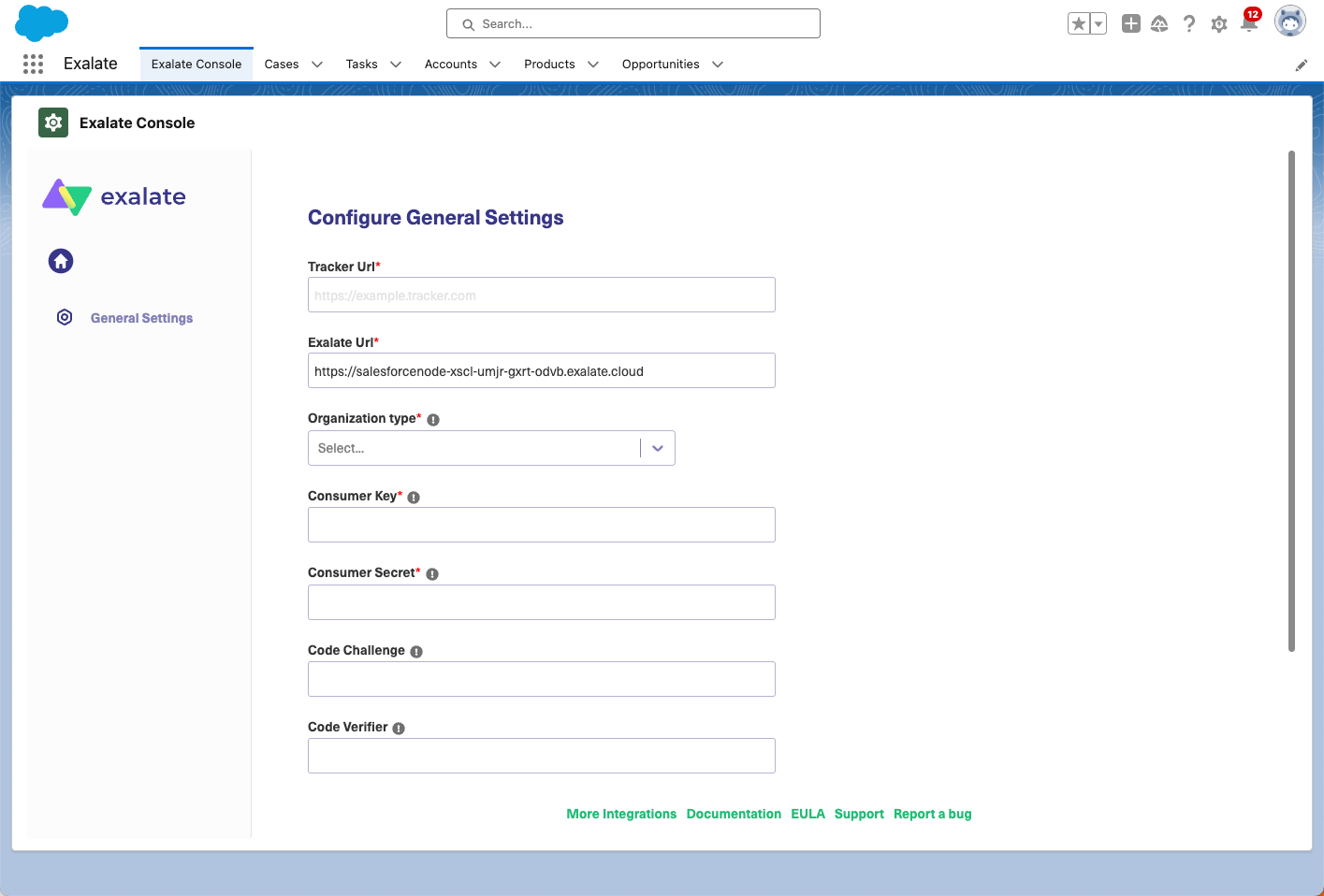Open the Cases tab

point(282,65)
